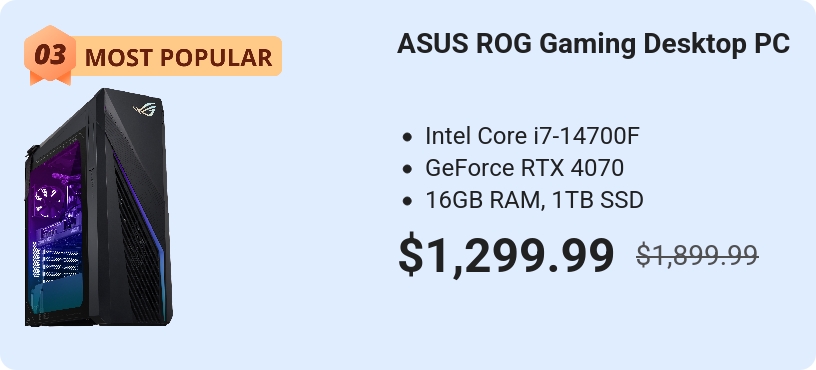Click the orange 03 rank badge
The width and height of the screenshot is (816, 370).
pyautogui.click(x=50, y=54)
